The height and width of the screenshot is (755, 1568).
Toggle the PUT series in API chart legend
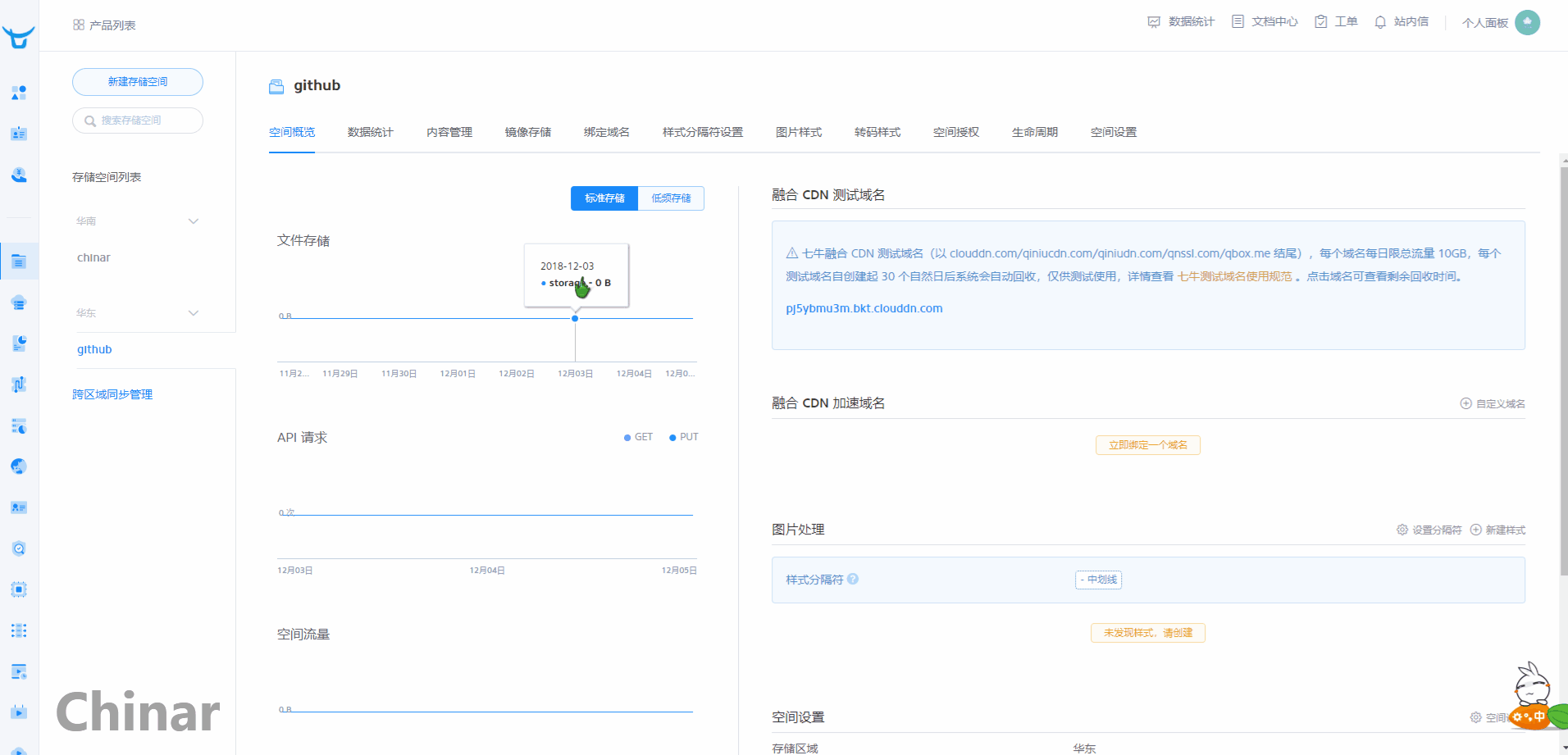click(x=684, y=437)
